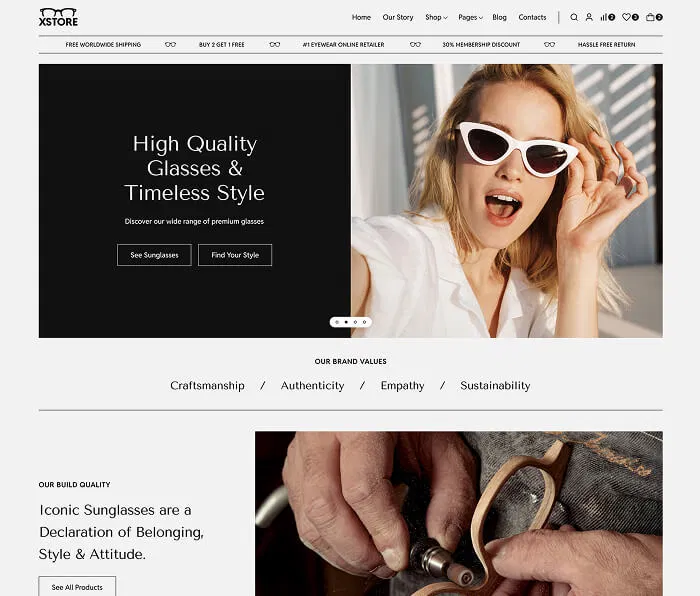Click the See All Products button
Screen dimensions: 700x596
click(x=77, y=587)
